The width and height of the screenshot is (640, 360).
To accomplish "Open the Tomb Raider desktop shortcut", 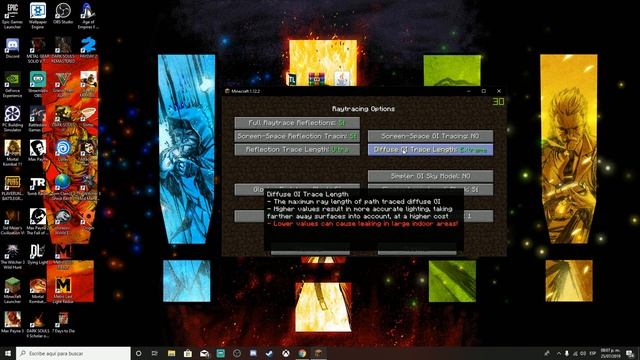I will coord(38,186).
